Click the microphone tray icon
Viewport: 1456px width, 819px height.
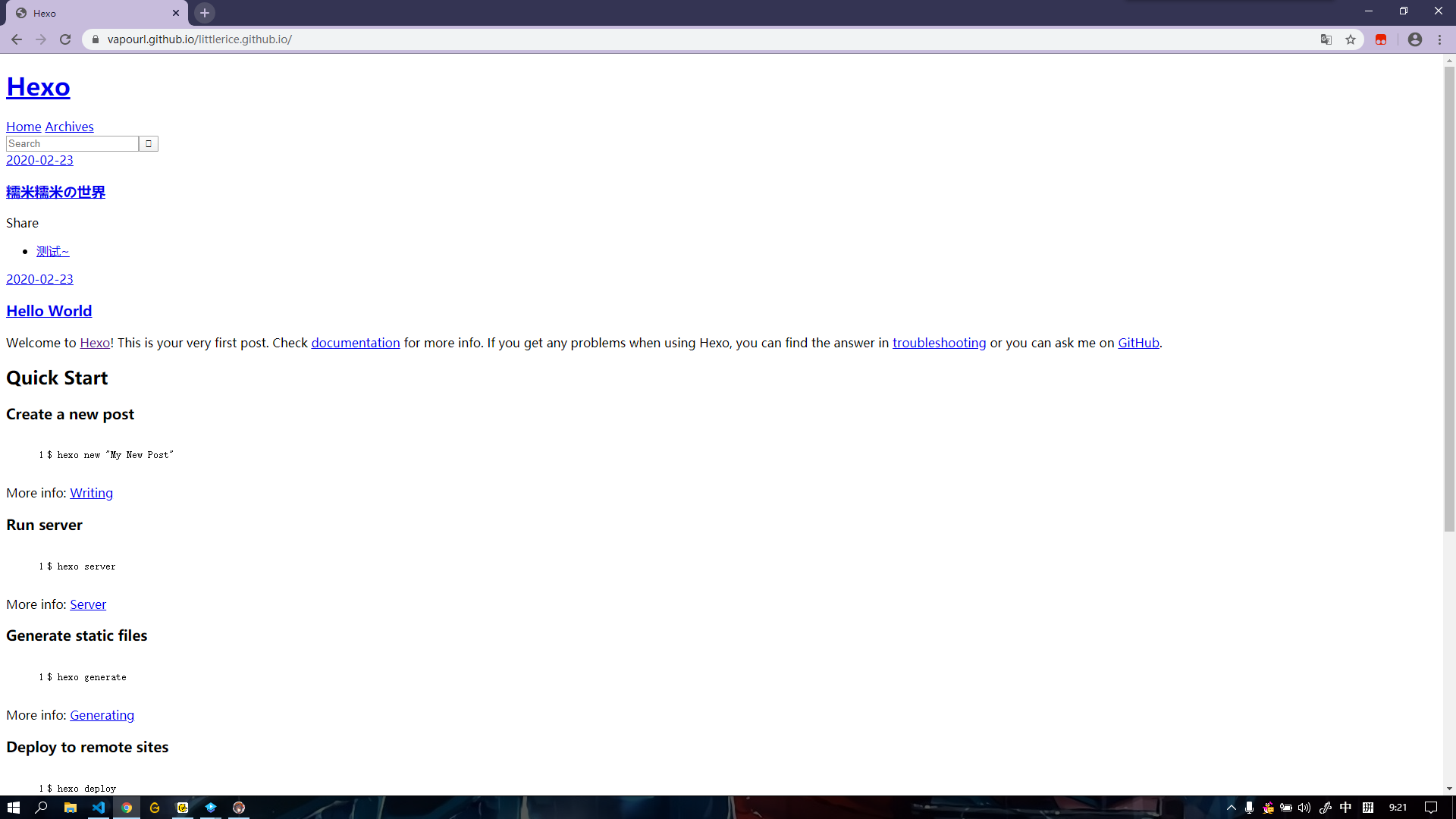[x=1249, y=808]
